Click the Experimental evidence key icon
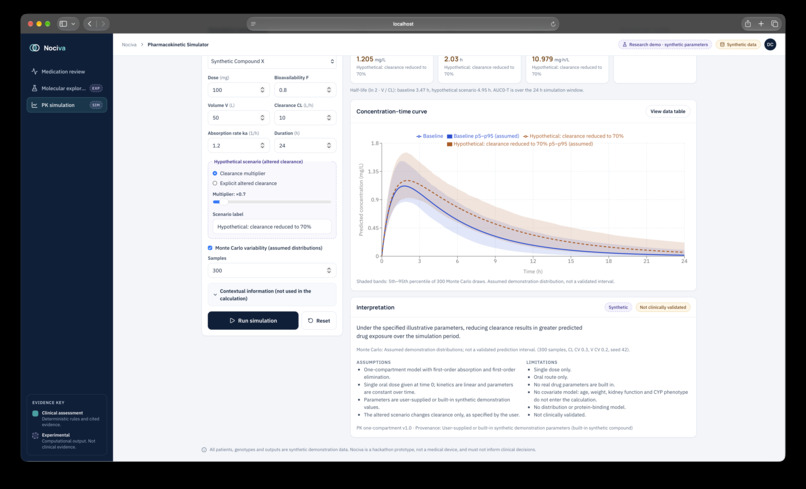 [x=35, y=436]
